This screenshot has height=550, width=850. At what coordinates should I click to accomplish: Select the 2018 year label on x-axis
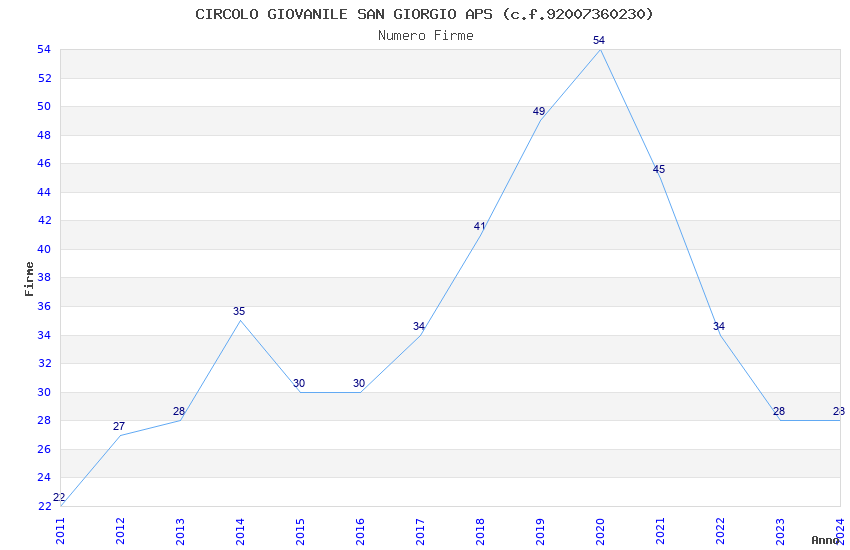pyautogui.click(x=480, y=531)
